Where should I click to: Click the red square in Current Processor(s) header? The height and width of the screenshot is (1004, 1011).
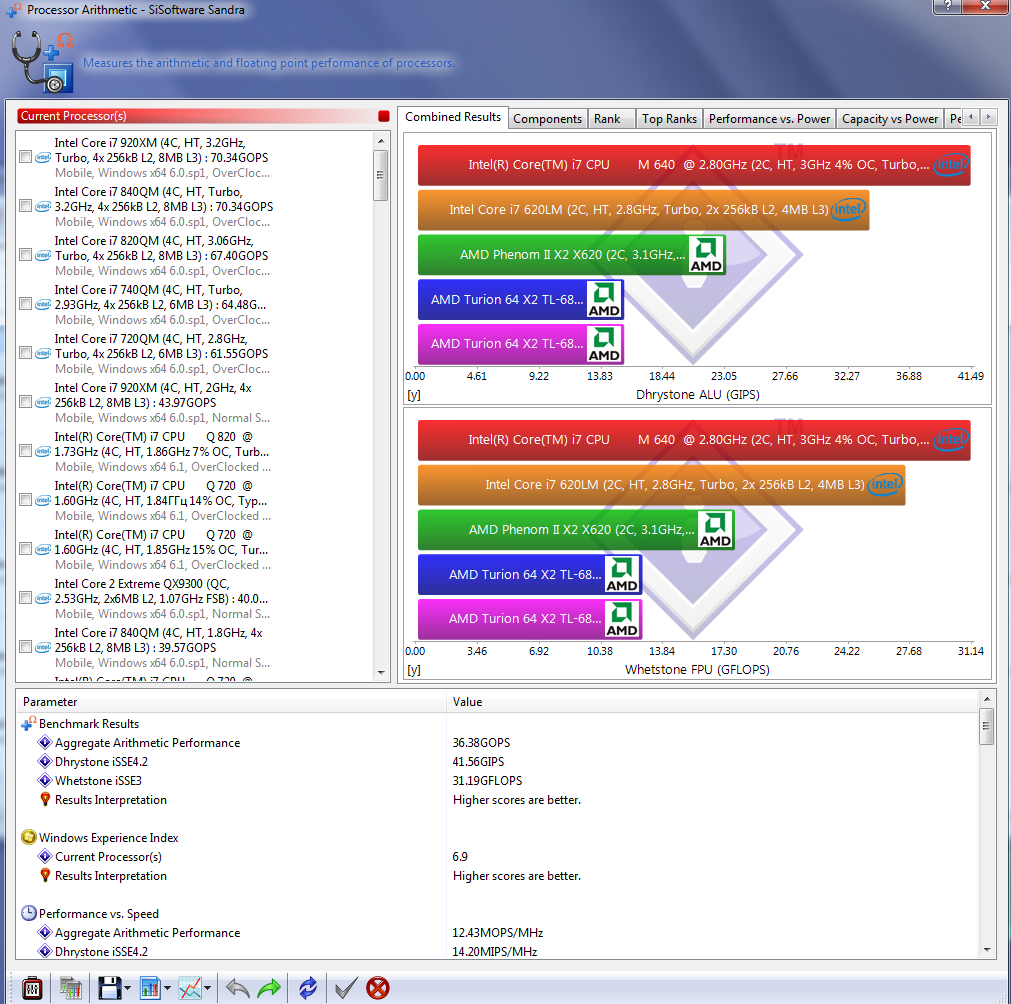[x=384, y=116]
